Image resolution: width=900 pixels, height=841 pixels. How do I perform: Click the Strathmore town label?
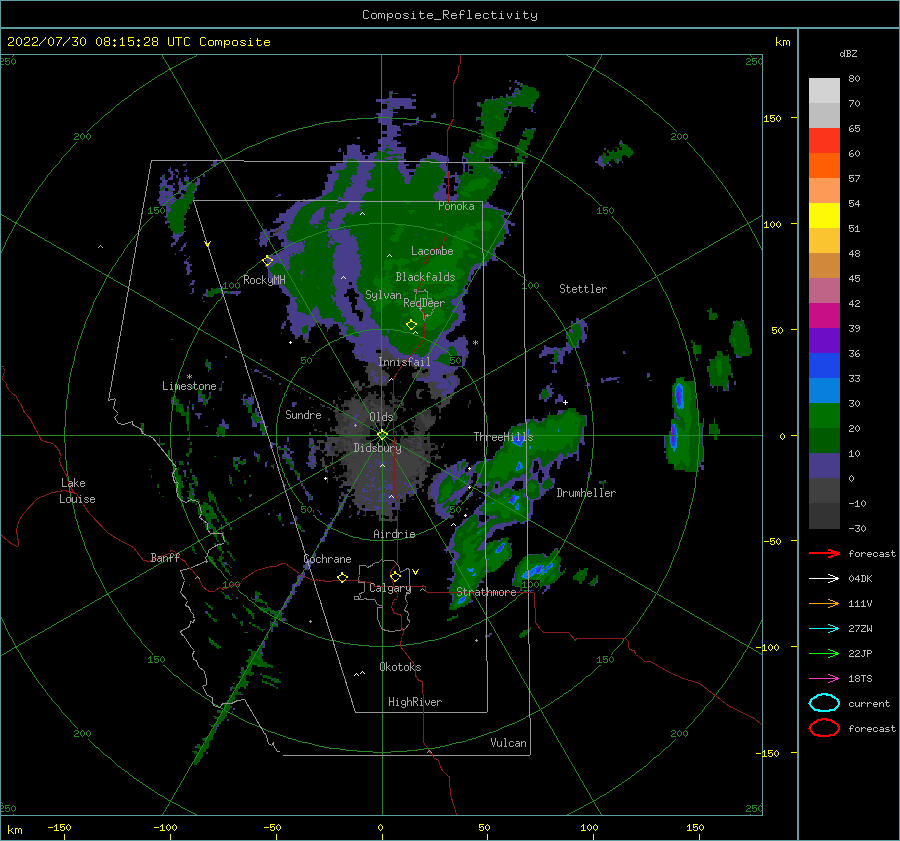click(486, 592)
